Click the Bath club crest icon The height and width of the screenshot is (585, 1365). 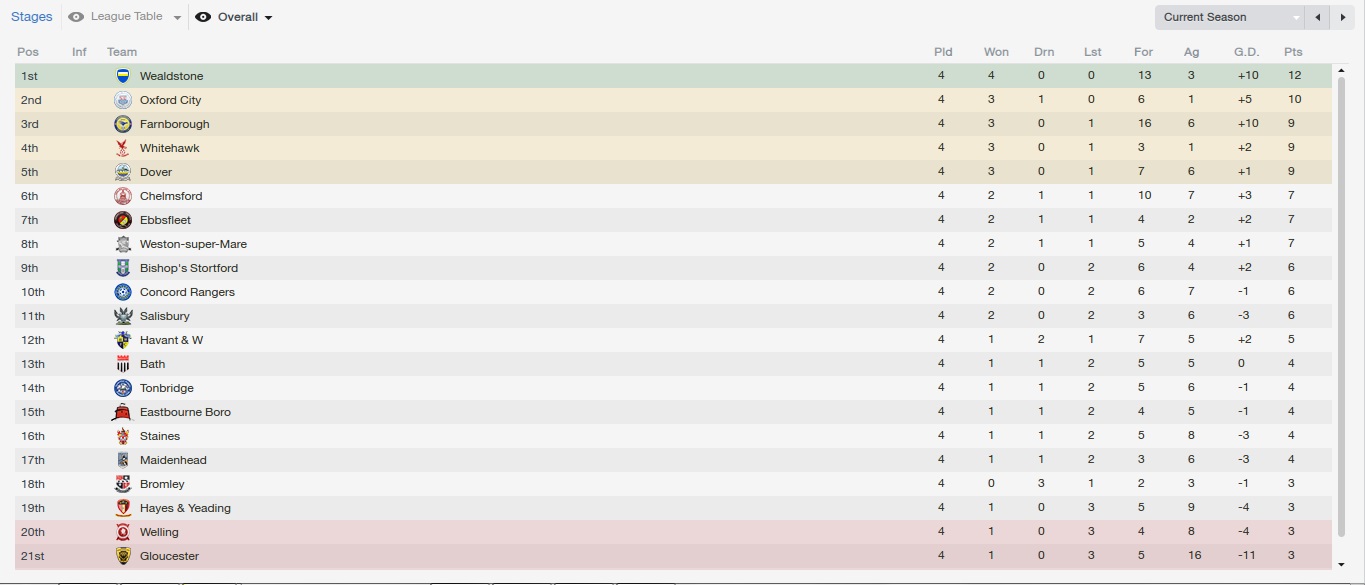123,364
